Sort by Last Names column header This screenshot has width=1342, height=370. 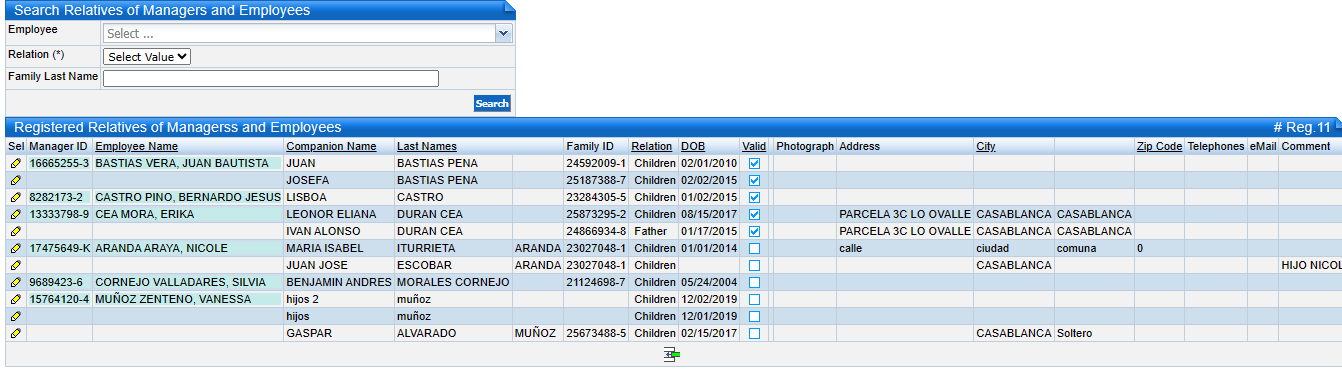[427, 146]
